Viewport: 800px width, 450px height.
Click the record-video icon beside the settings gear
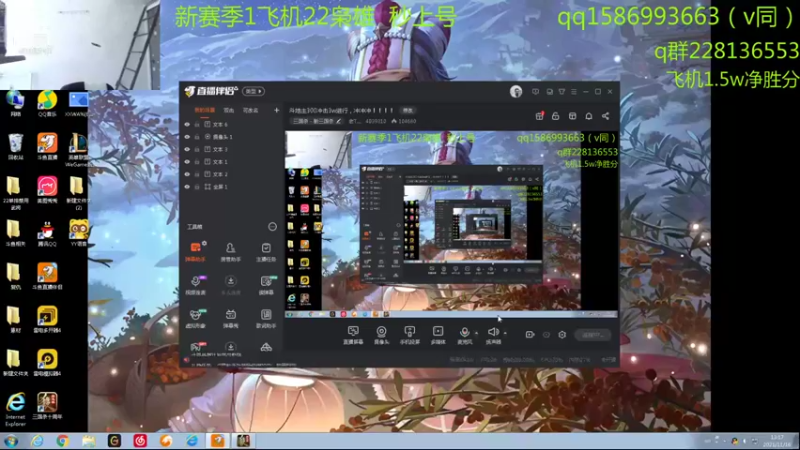530,335
